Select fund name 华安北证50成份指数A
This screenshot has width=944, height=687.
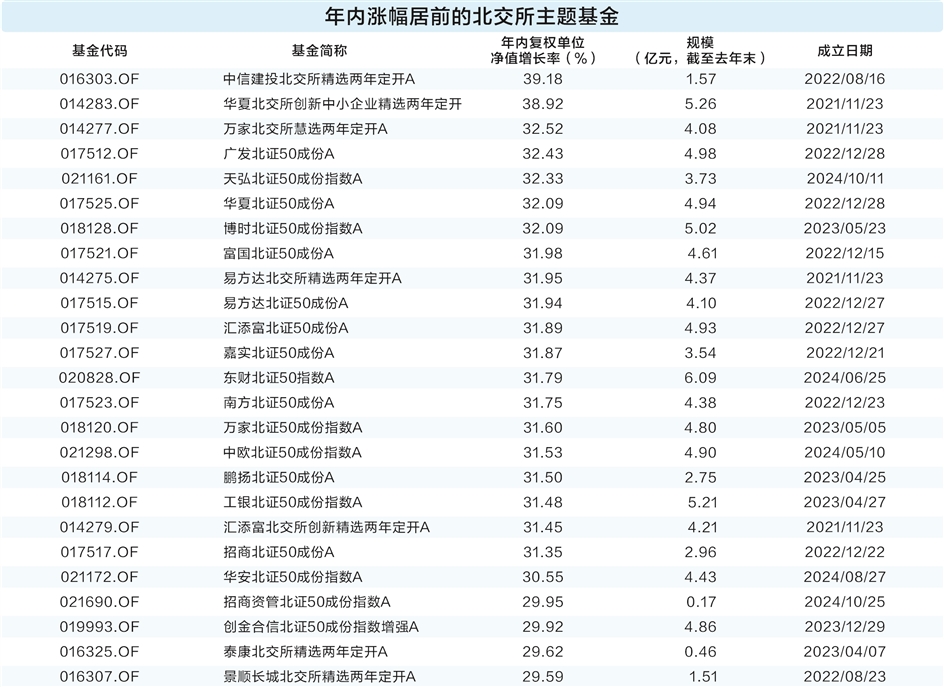pos(293,577)
